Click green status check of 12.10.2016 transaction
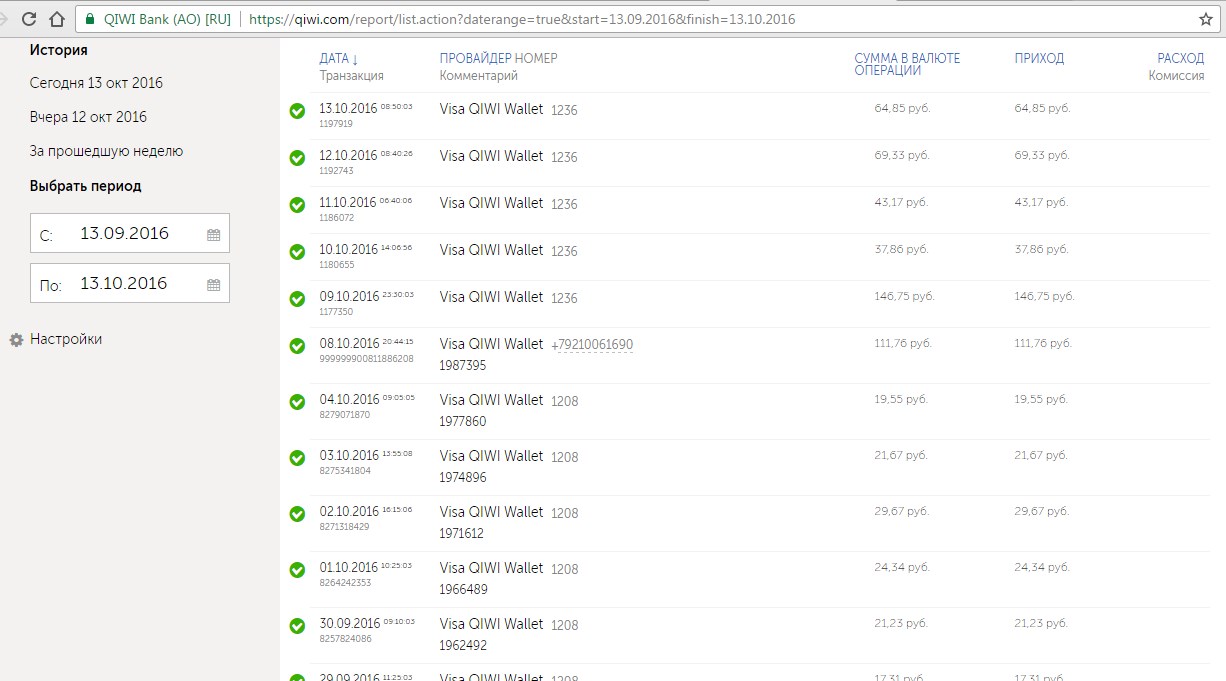The height and width of the screenshot is (681, 1226). [297, 158]
